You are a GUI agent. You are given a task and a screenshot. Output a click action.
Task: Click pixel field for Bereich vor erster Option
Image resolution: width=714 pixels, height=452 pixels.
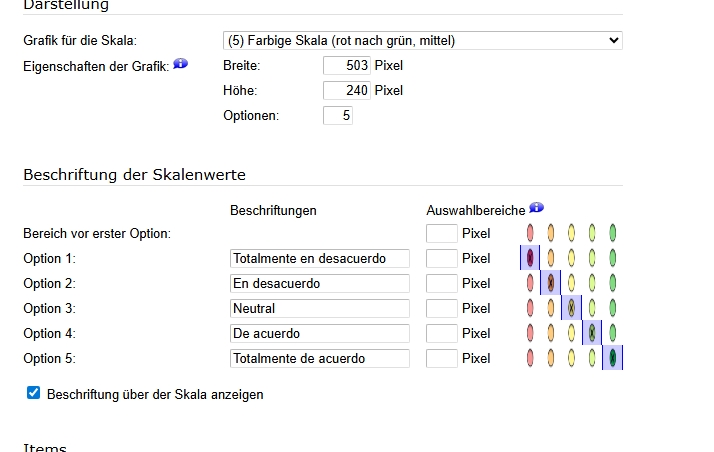pyautogui.click(x=441, y=234)
